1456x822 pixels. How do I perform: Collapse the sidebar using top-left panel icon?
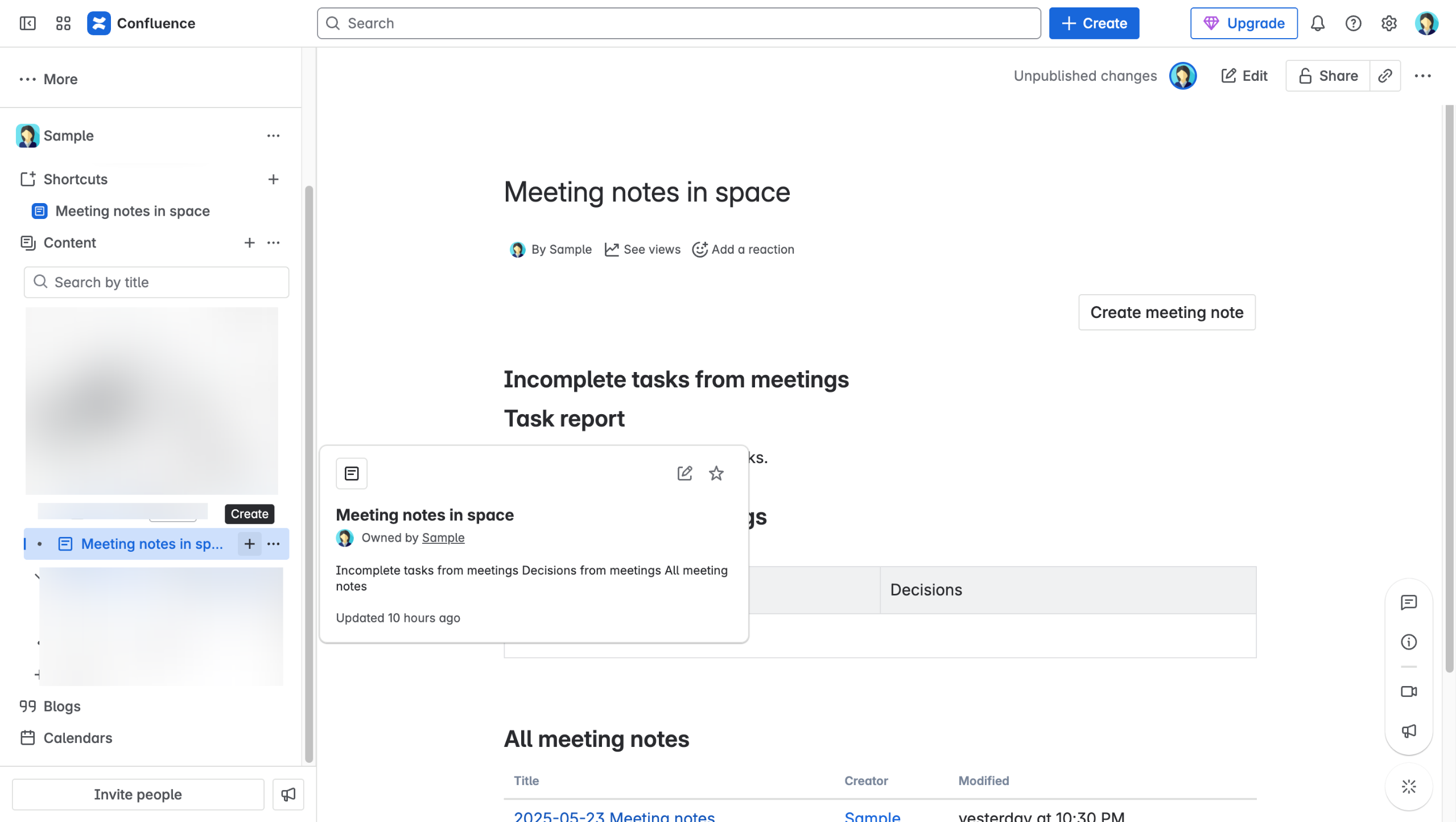[27, 23]
